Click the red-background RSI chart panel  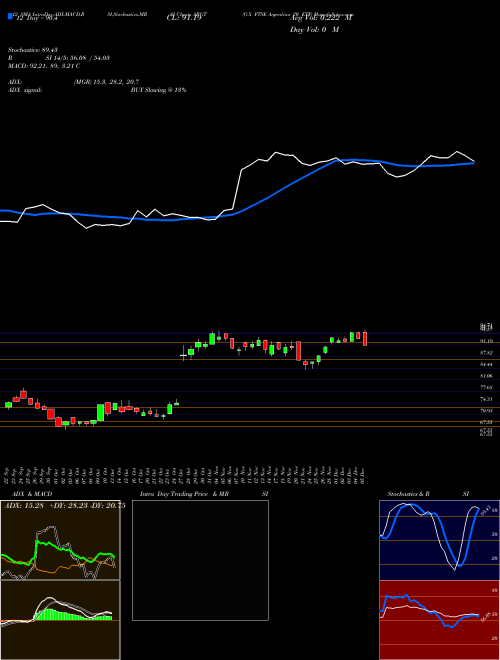439,620
